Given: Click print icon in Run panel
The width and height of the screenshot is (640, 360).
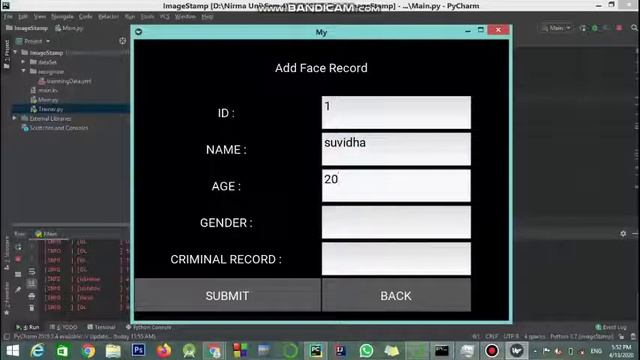Looking at the screenshot, I should coord(32,296).
